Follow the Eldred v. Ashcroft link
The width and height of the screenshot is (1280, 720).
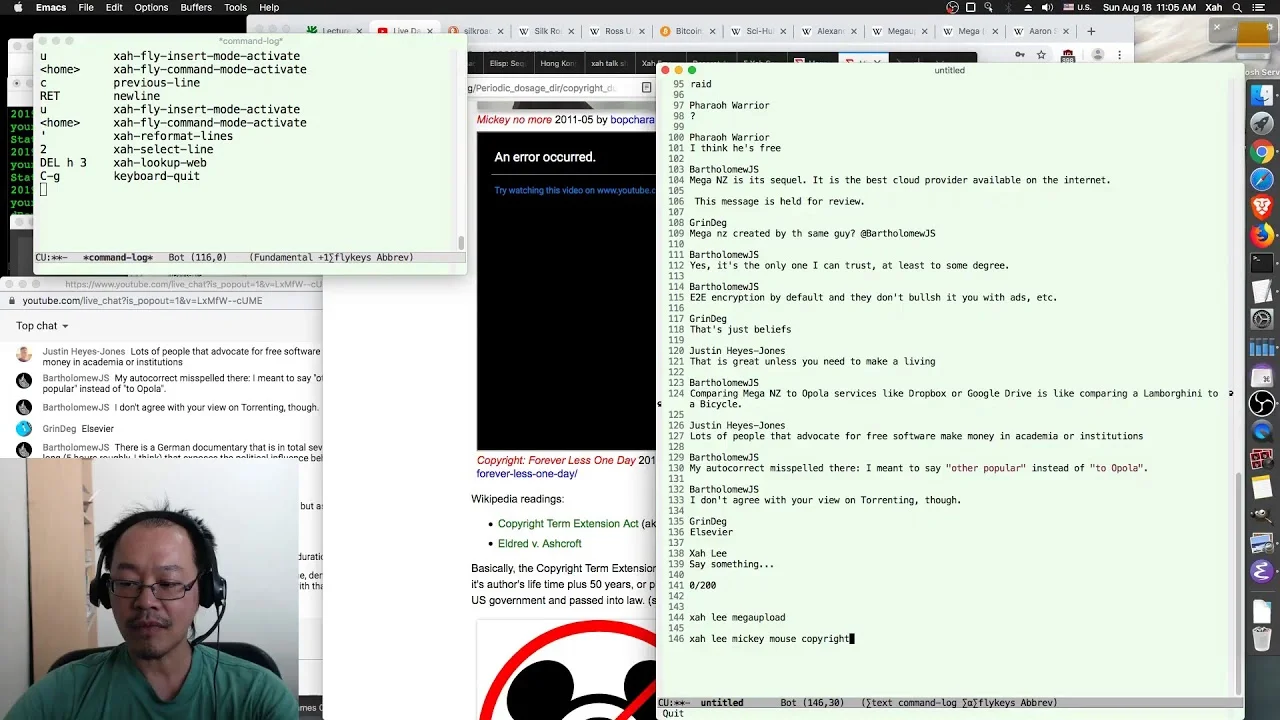tap(540, 544)
